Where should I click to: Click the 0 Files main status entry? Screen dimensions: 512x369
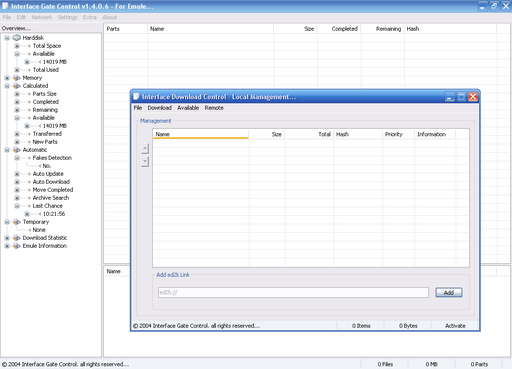pyautogui.click(x=385, y=364)
